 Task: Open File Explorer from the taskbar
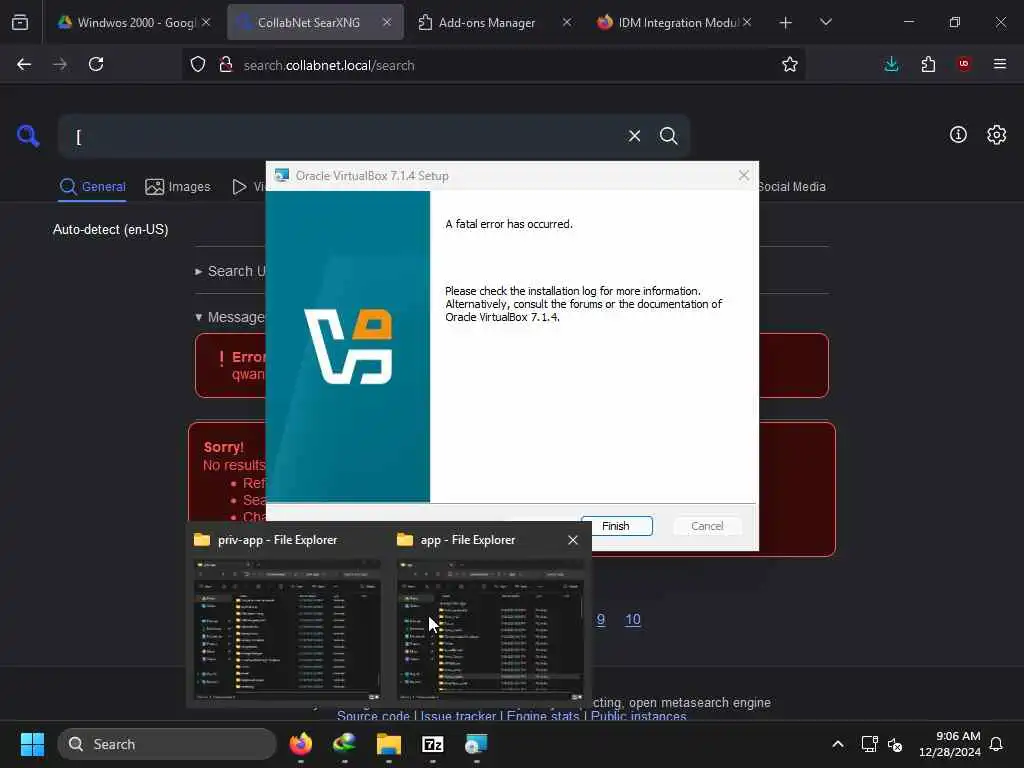[x=389, y=744]
